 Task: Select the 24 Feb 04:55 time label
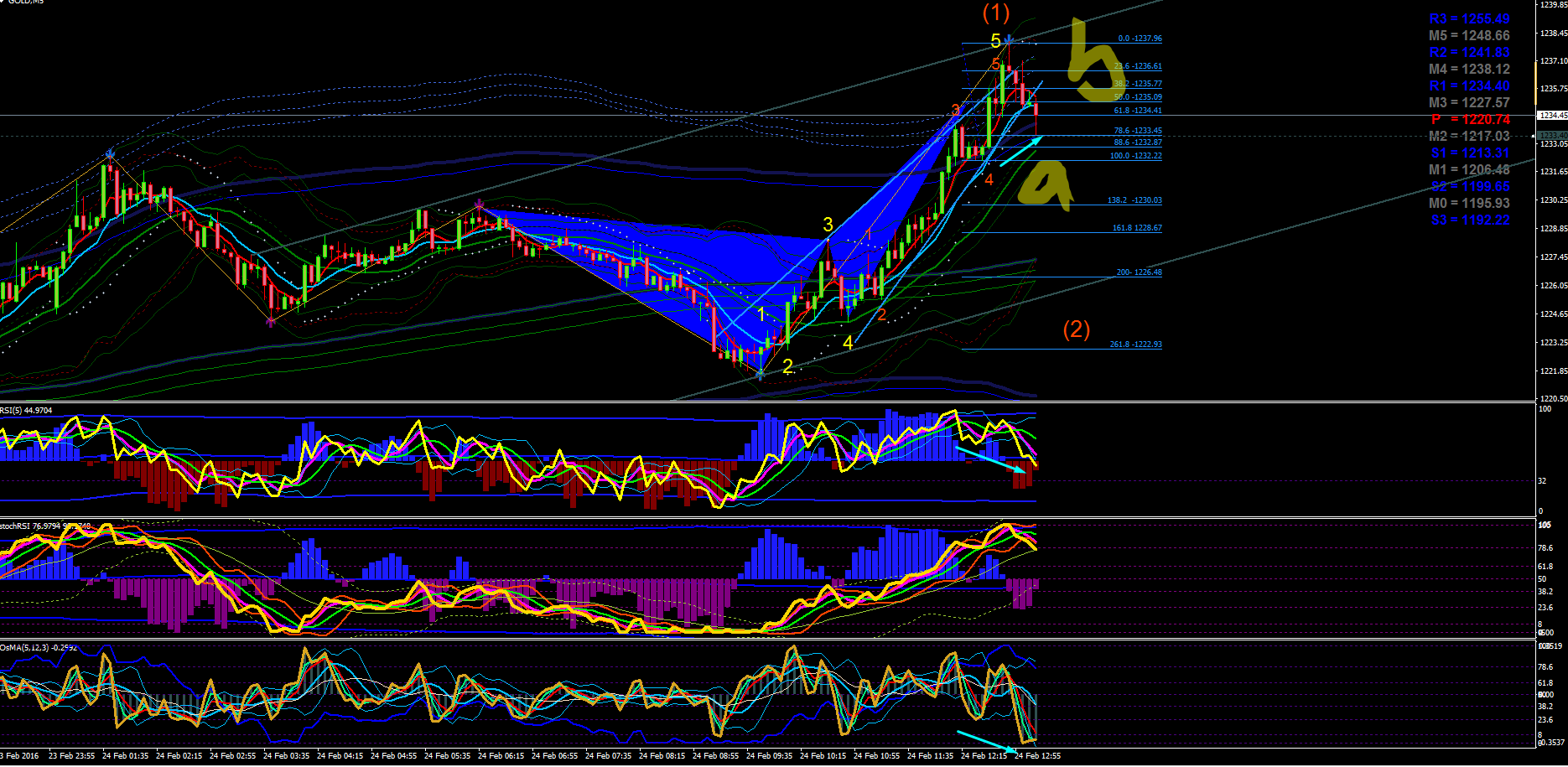point(394,756)
